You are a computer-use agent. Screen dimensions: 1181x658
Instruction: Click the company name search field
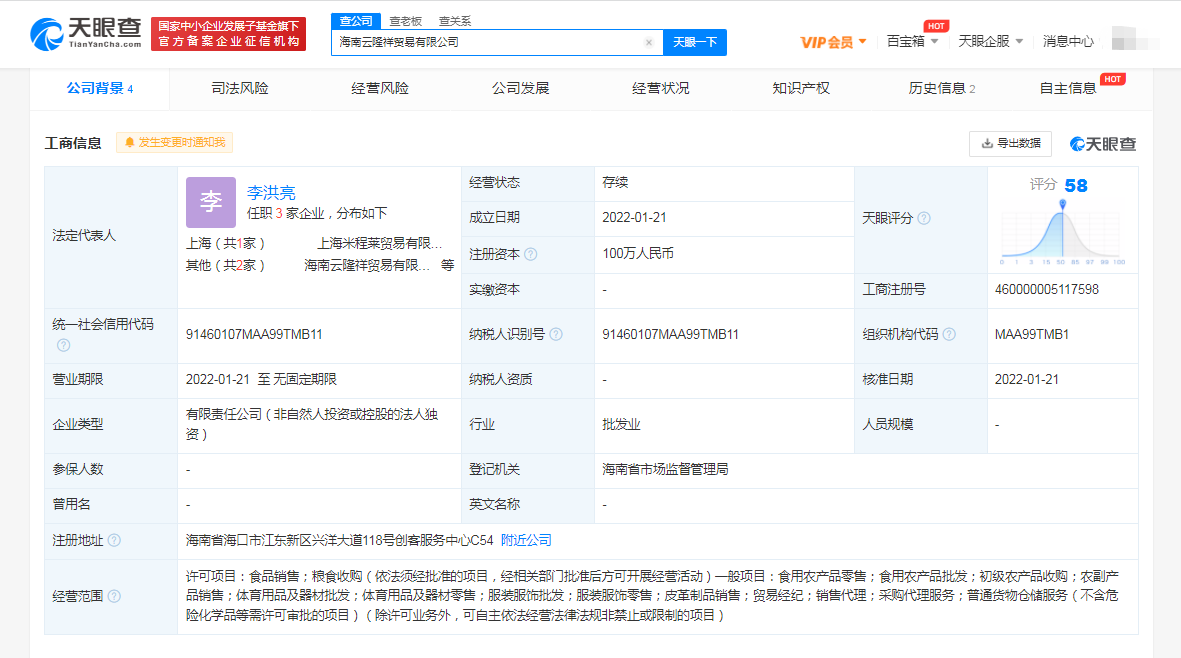point(487,43)
